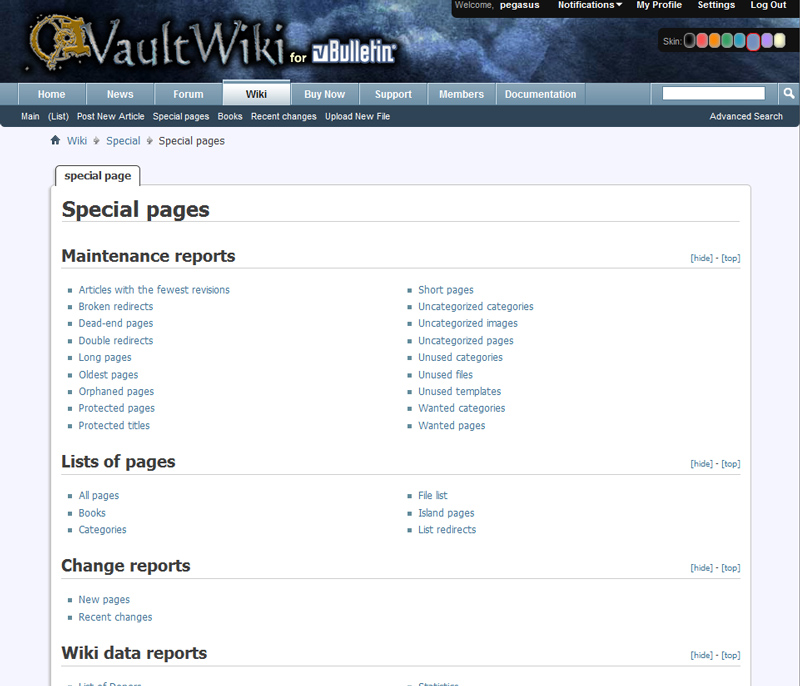The height and width of the screenshot is (686, 800).
Task: Choose the green skin swatch
Action: point(728,41)
